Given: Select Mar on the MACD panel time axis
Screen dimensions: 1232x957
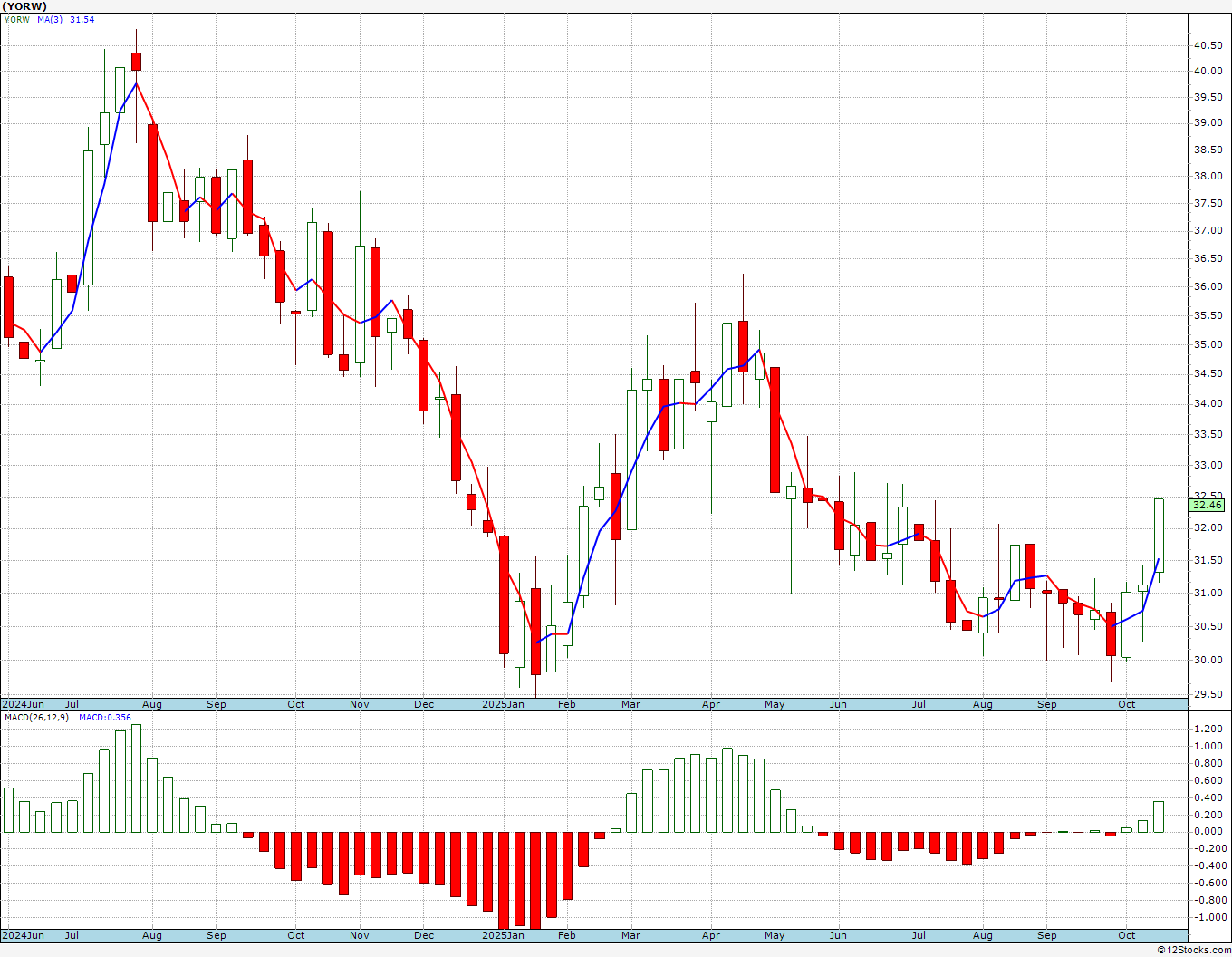Looking at the screenshot, I should pos(631,936).
